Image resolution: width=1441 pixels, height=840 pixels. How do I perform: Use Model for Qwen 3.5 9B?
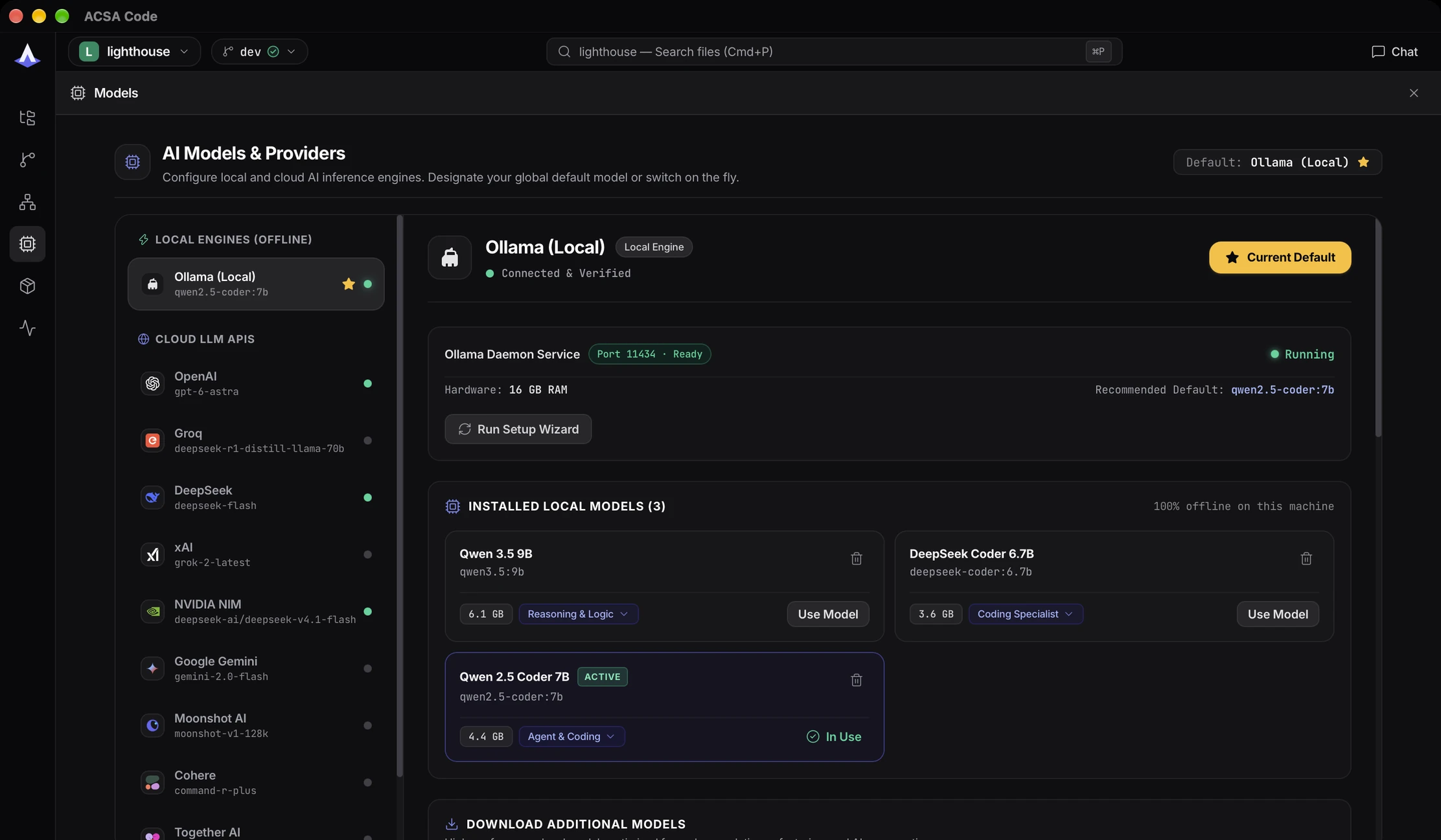click(827, 614)
